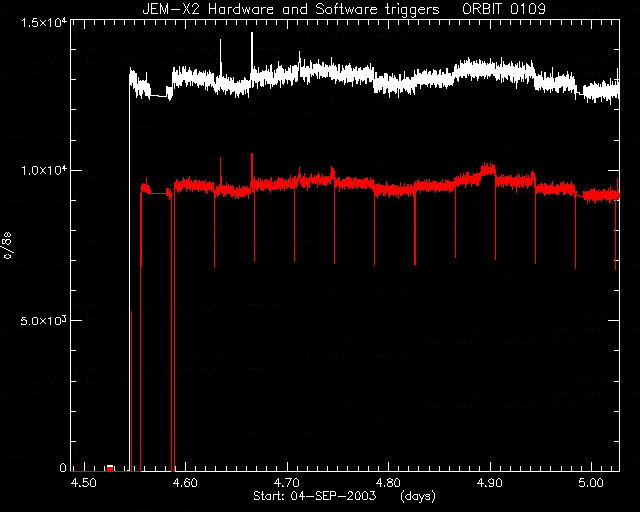Click the 1.0×10⁴ y-axis tick label
Screen dimensions: 640x512
click(44, 170)
